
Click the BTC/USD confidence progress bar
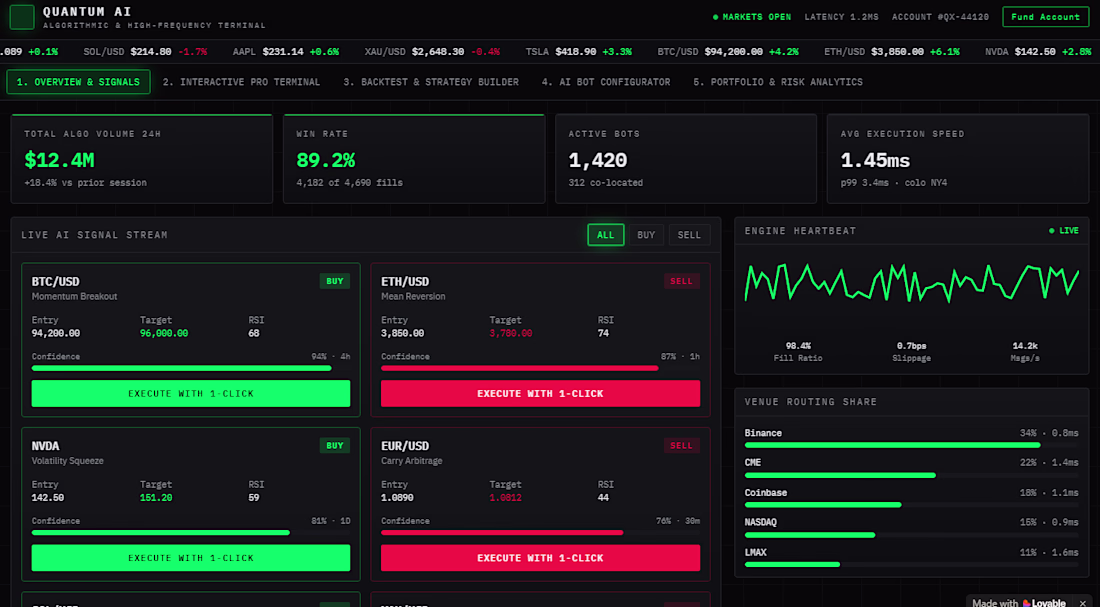(x=191, y=368)
